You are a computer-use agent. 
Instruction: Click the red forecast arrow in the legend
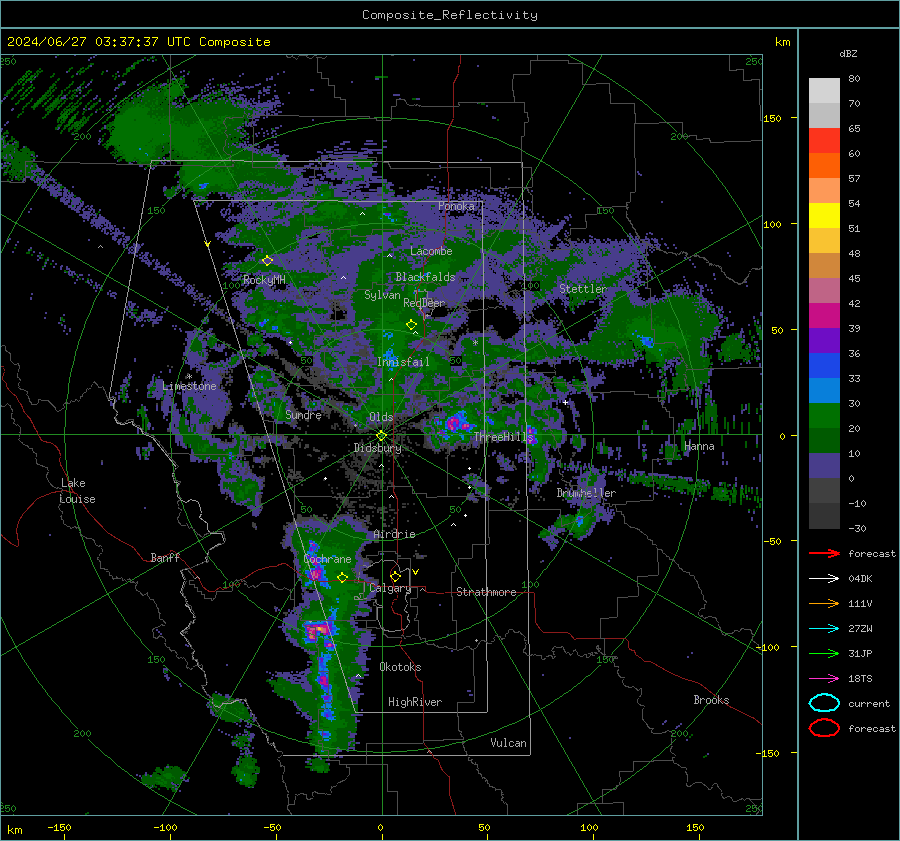point(824,553)
